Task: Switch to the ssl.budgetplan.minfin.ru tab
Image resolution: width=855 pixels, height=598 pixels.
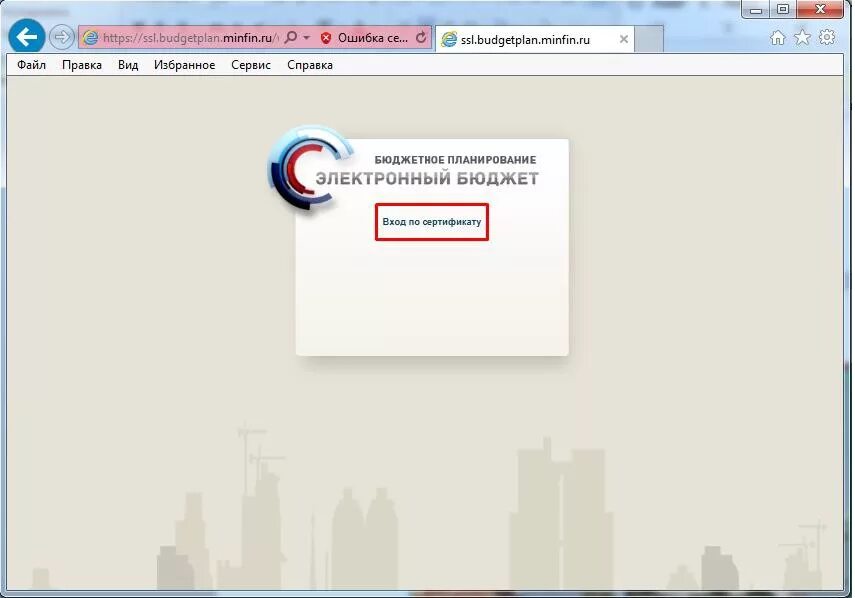Action: (534, 39)
